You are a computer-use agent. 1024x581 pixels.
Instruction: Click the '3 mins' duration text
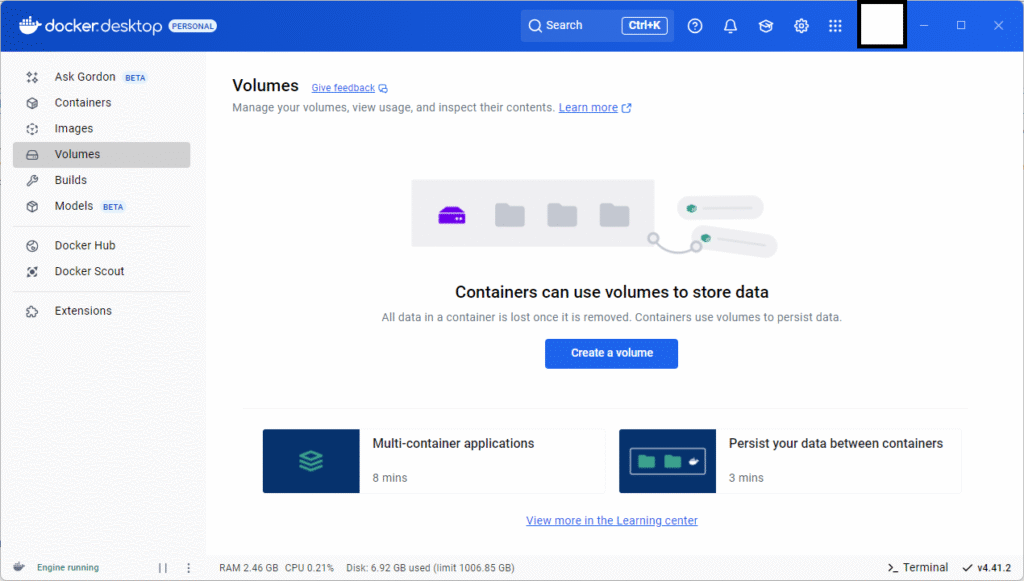tap(746, 478)
